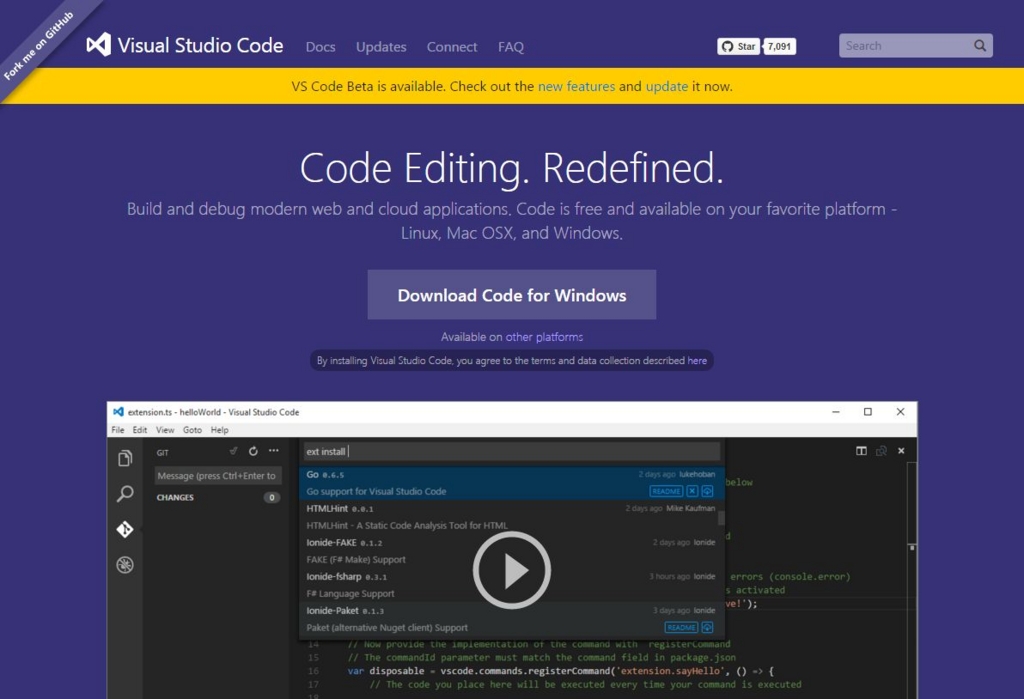This screenshot has height=699, width=1024.
Task: Click the 'Mike Kaufman' author name
Action: coord(690,508)
